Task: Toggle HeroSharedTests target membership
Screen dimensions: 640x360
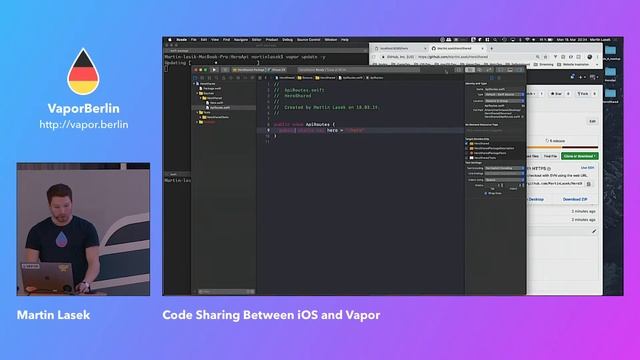Action: click(x=466, y=158)
